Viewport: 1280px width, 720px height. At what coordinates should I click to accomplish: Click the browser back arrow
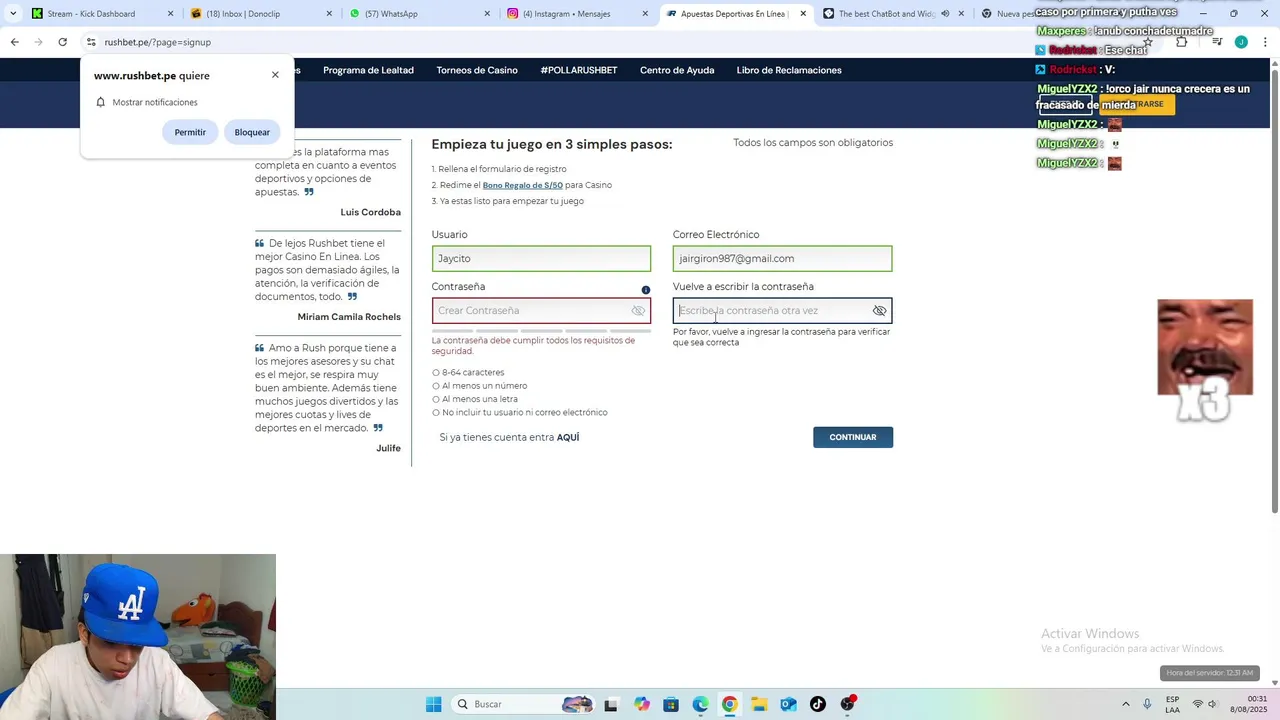pos(14,42)
